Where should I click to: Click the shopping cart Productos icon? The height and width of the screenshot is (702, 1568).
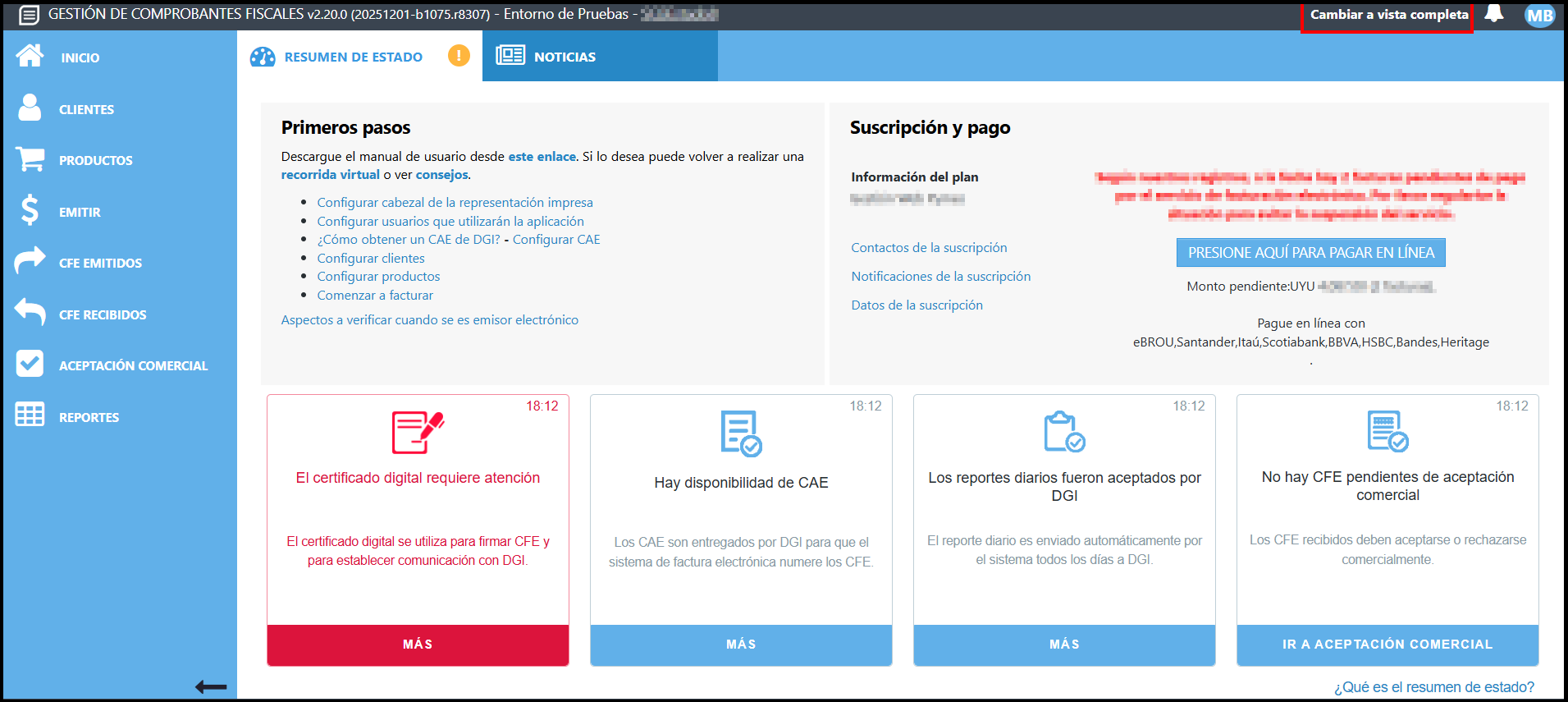click(x=30, y=159)
